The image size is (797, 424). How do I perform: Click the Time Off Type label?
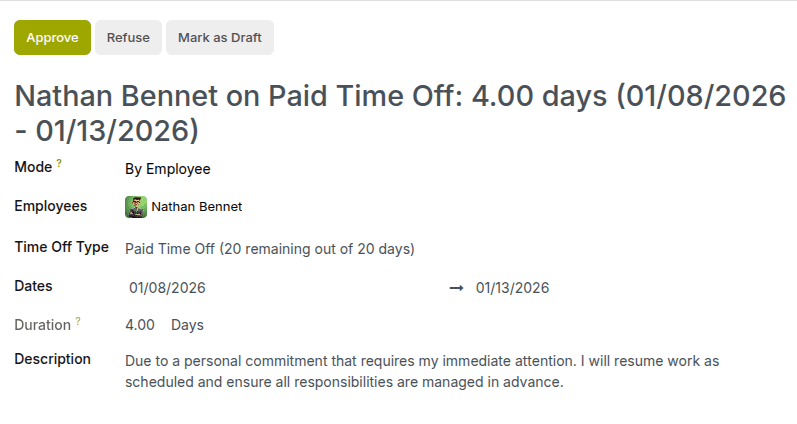(61, 247)
